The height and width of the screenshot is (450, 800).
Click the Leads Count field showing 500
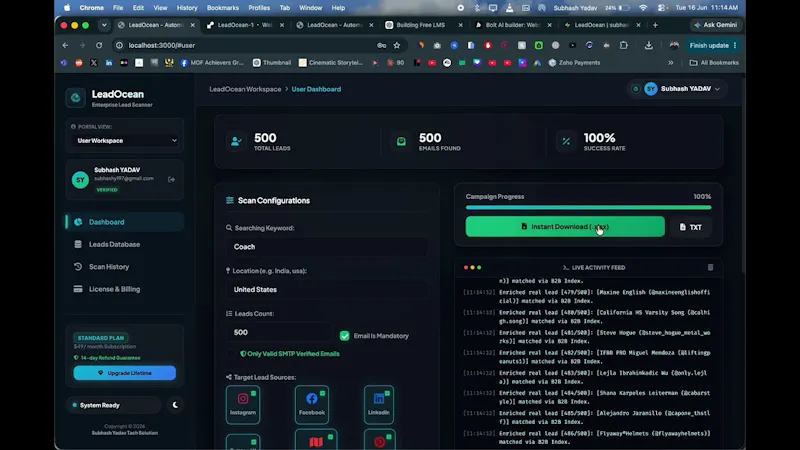(x=279, y=333)
